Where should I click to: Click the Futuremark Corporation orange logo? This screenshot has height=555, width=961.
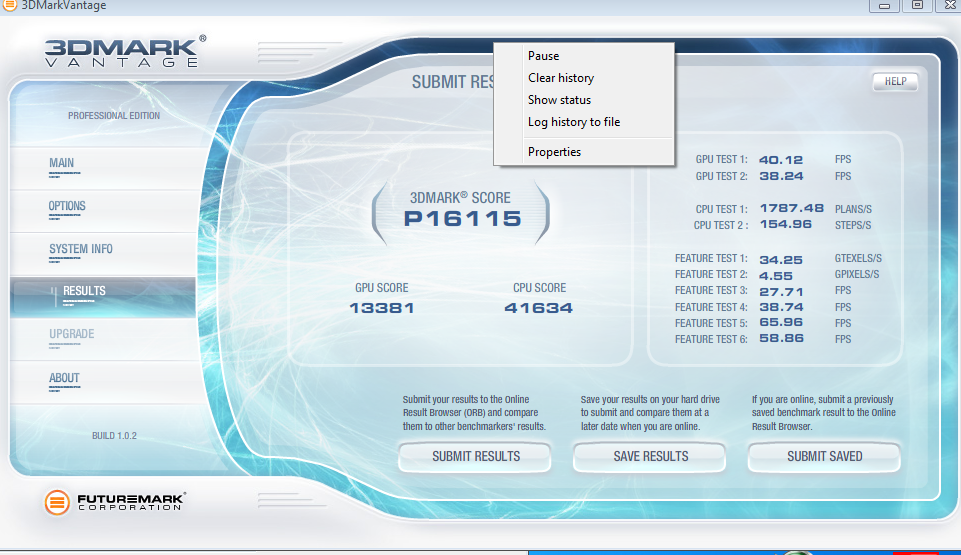pos(57,502)
